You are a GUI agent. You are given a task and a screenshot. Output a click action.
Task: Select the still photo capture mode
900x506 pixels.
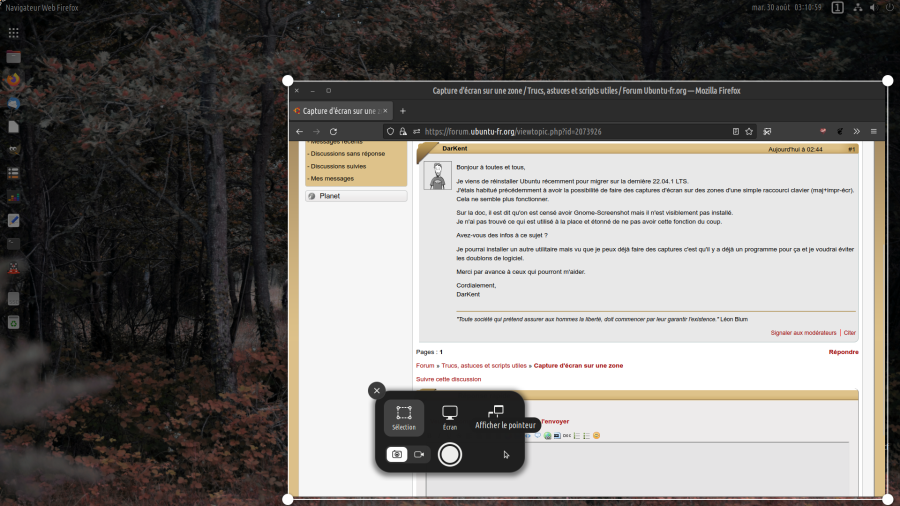click(397, 454)
